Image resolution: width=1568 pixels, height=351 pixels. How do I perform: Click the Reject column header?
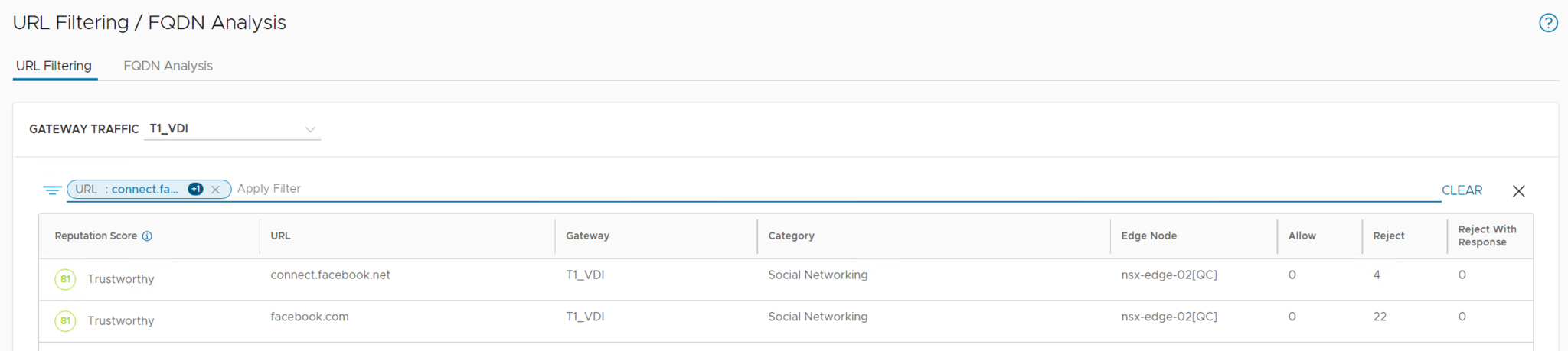[1388, 236]
